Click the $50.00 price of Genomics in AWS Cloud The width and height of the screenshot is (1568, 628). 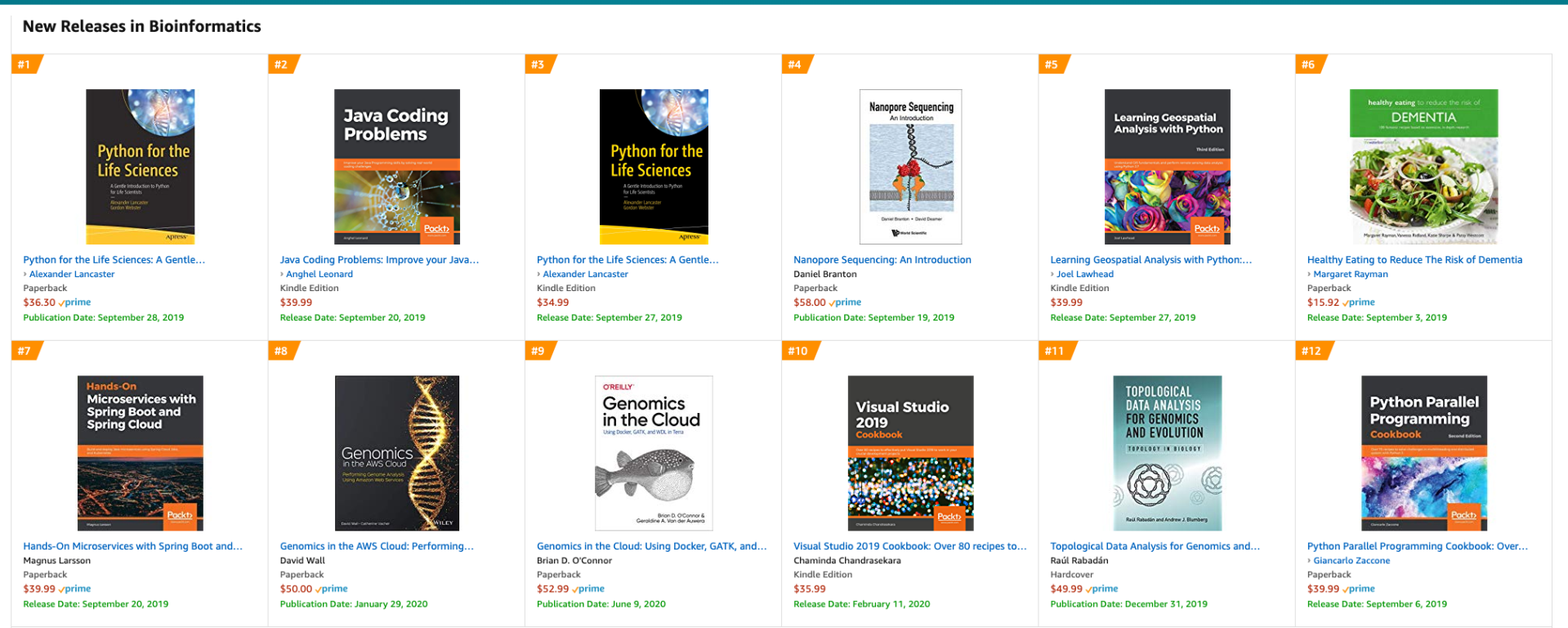(296, 589)
